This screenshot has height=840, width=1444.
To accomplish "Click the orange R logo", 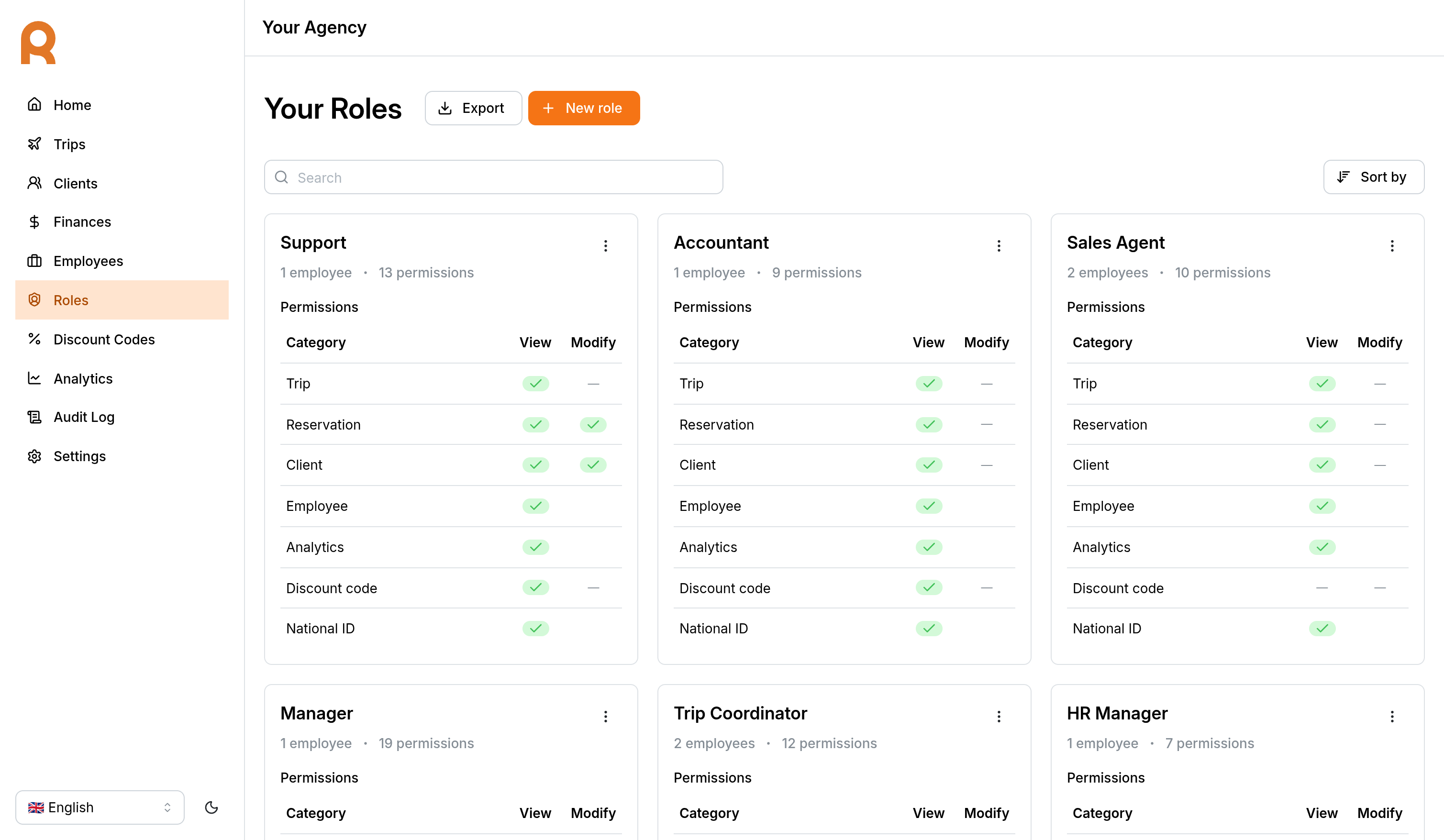I will click(x=38, y=43).
